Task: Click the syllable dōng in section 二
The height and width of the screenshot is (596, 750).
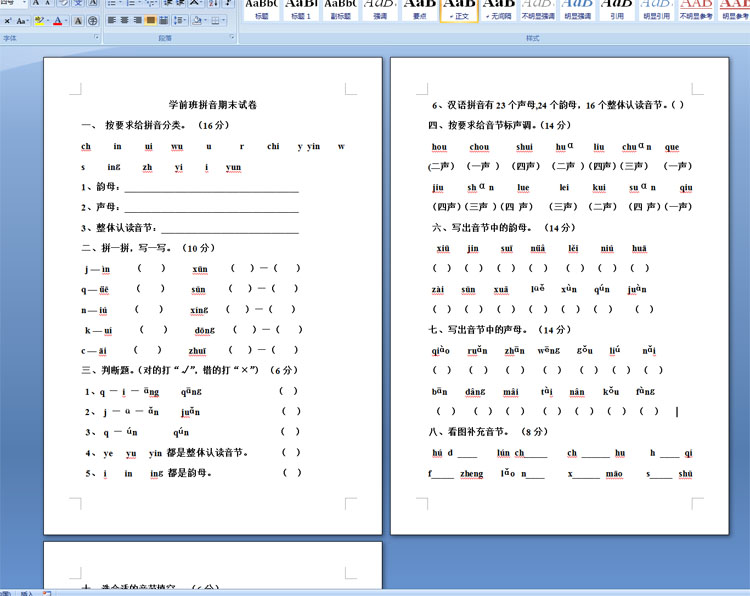Action: 205,331
